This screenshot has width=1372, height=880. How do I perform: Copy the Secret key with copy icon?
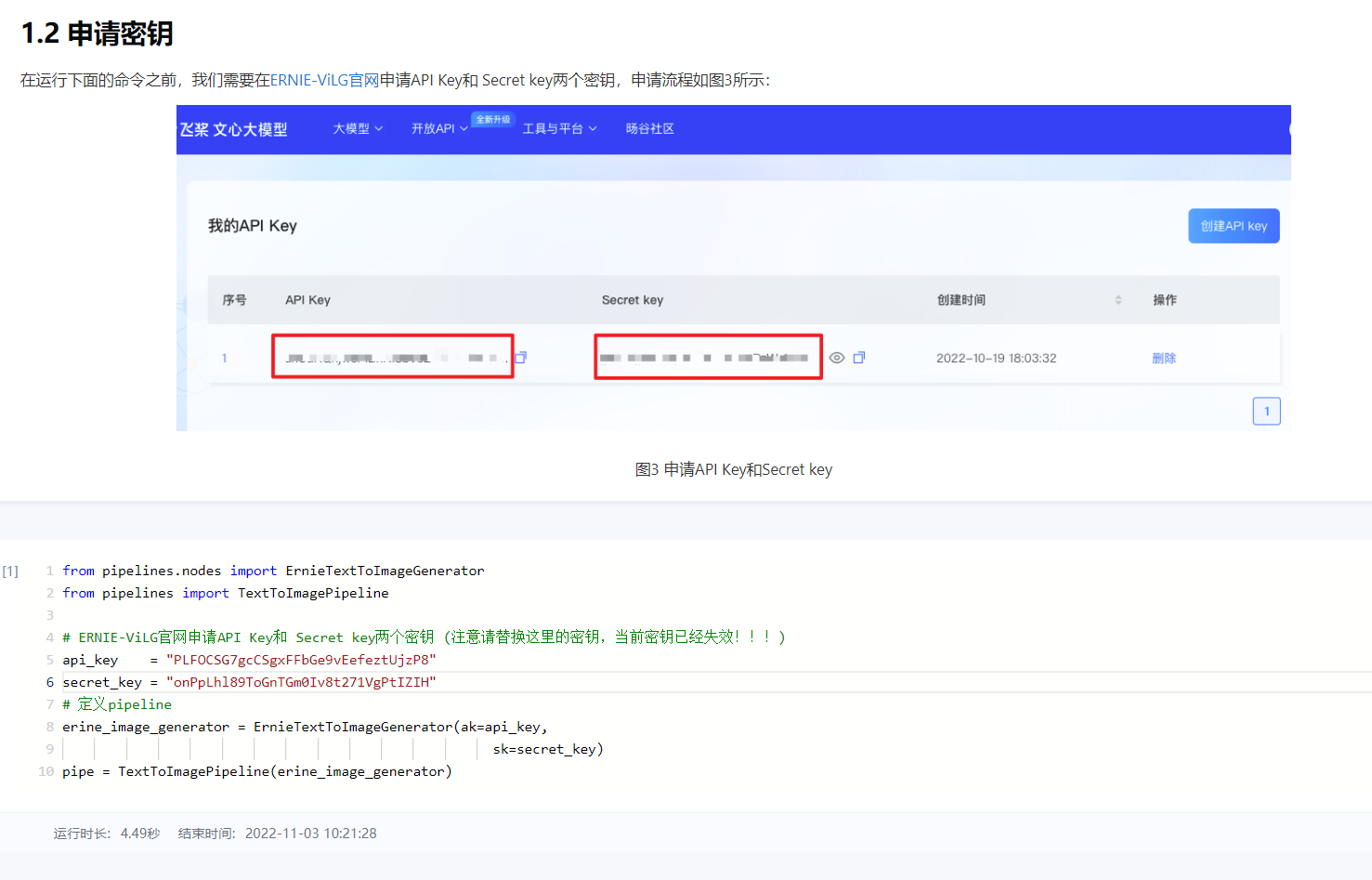[x=859, y=358]
